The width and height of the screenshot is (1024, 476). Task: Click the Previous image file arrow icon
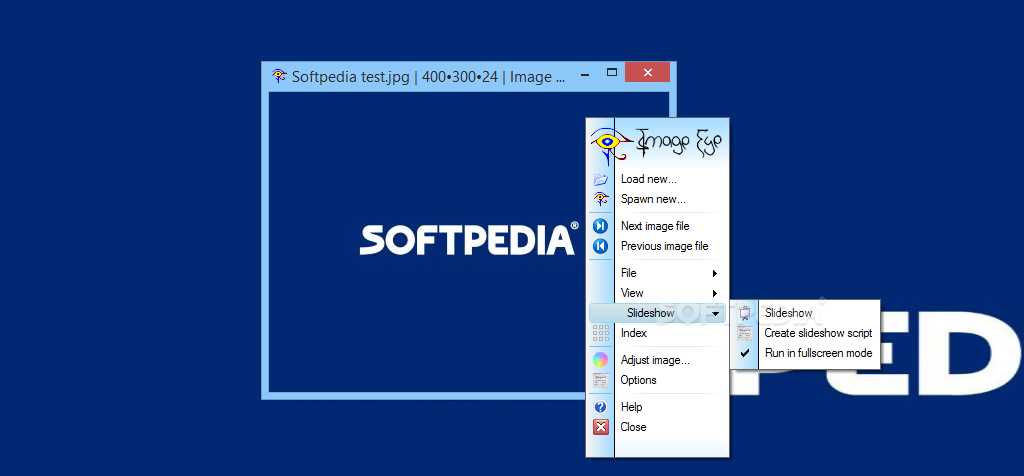pos(600,246)
